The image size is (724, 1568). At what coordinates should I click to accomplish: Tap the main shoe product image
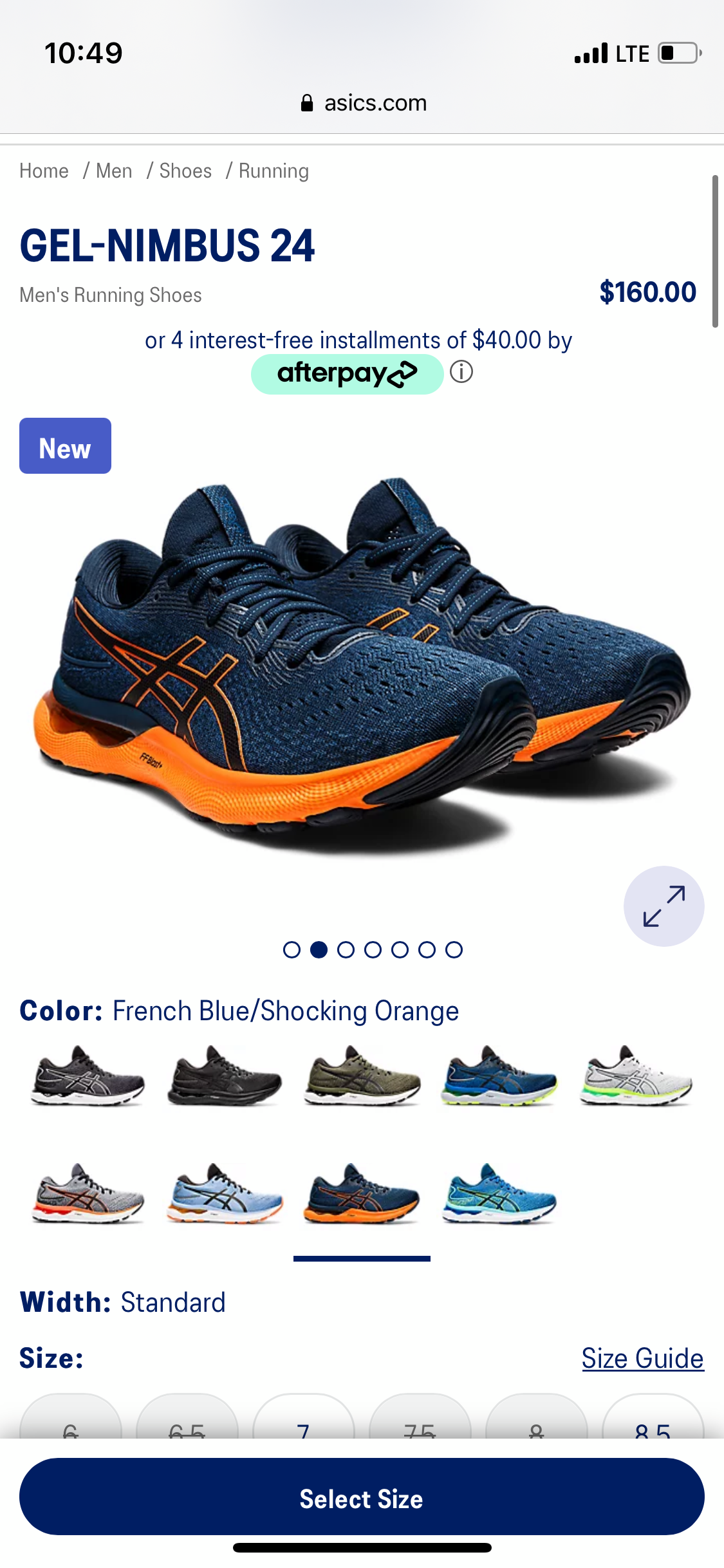pos(362,666)
